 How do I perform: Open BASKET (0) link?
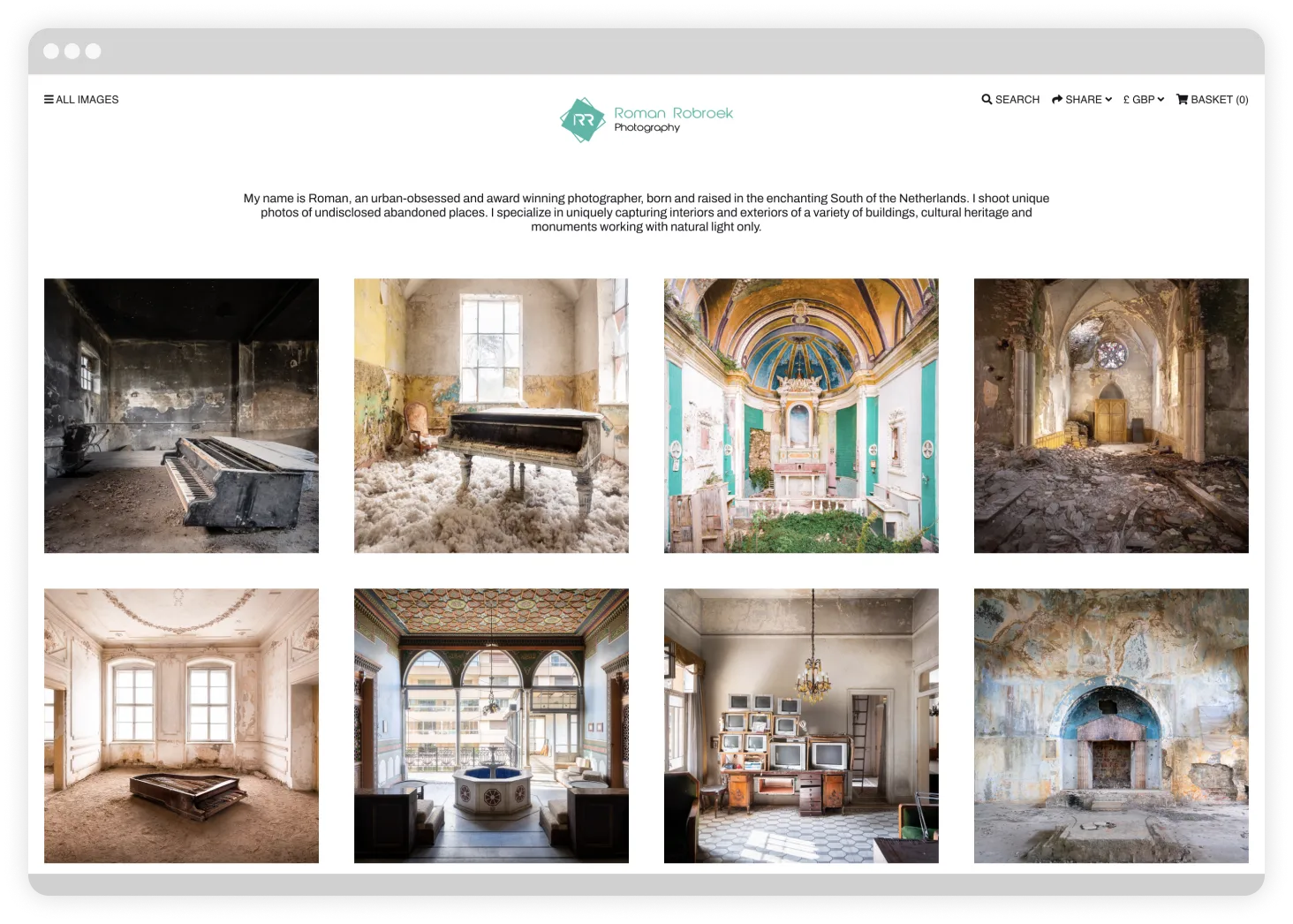point(1212,100)
